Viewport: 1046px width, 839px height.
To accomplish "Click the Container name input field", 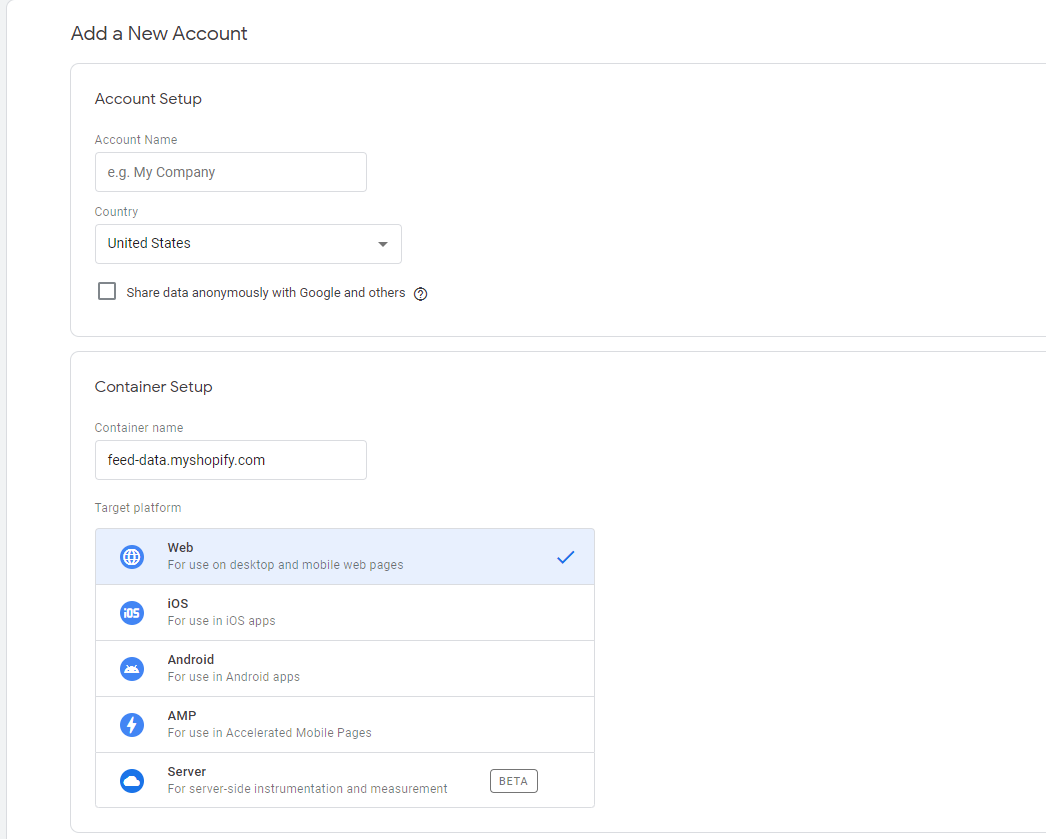I will (230, 460).
